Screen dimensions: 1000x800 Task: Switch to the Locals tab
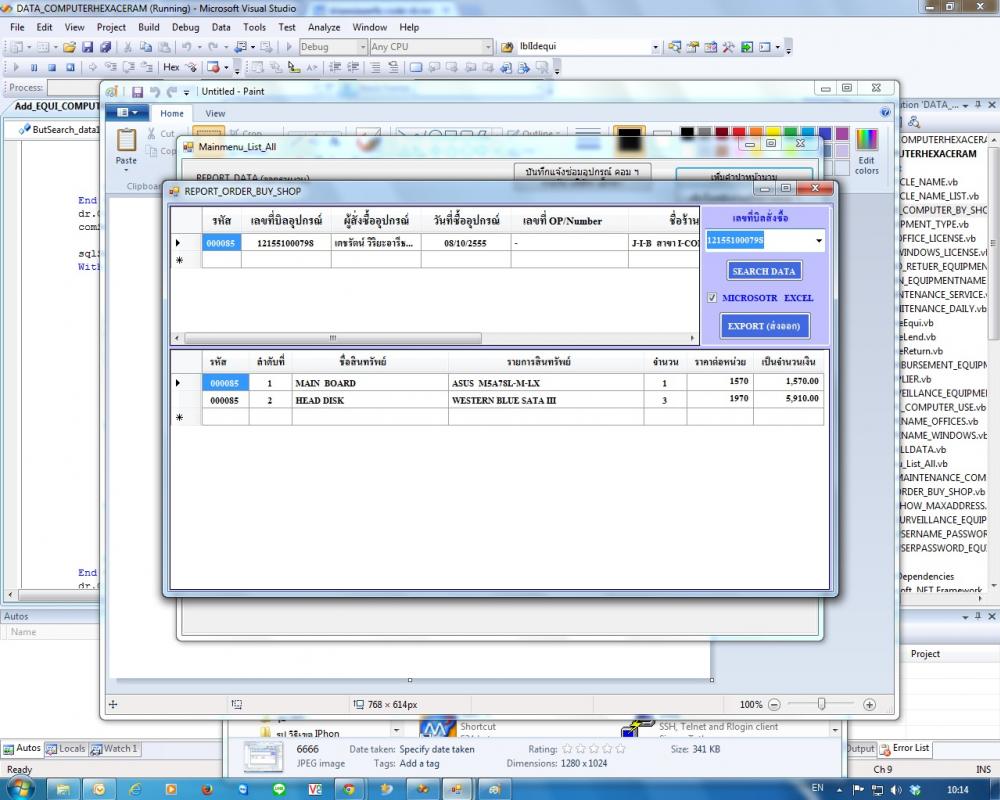coord(66,749)
